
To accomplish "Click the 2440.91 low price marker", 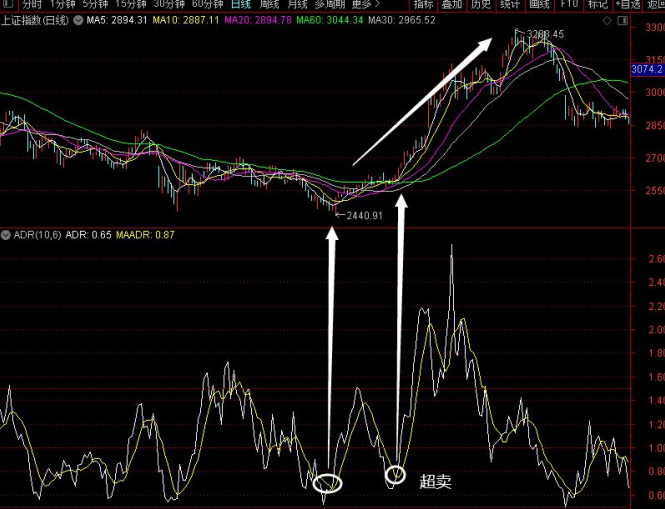I will pos(364,215).
